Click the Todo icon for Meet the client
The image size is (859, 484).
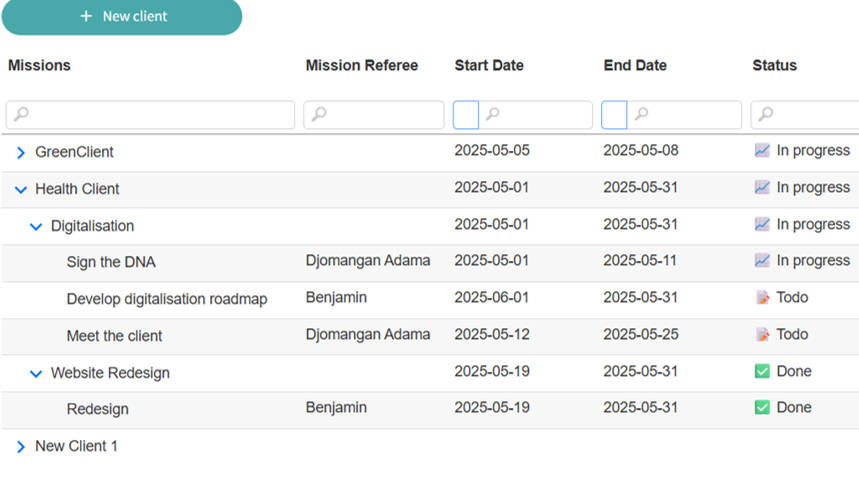click(762, 335)
